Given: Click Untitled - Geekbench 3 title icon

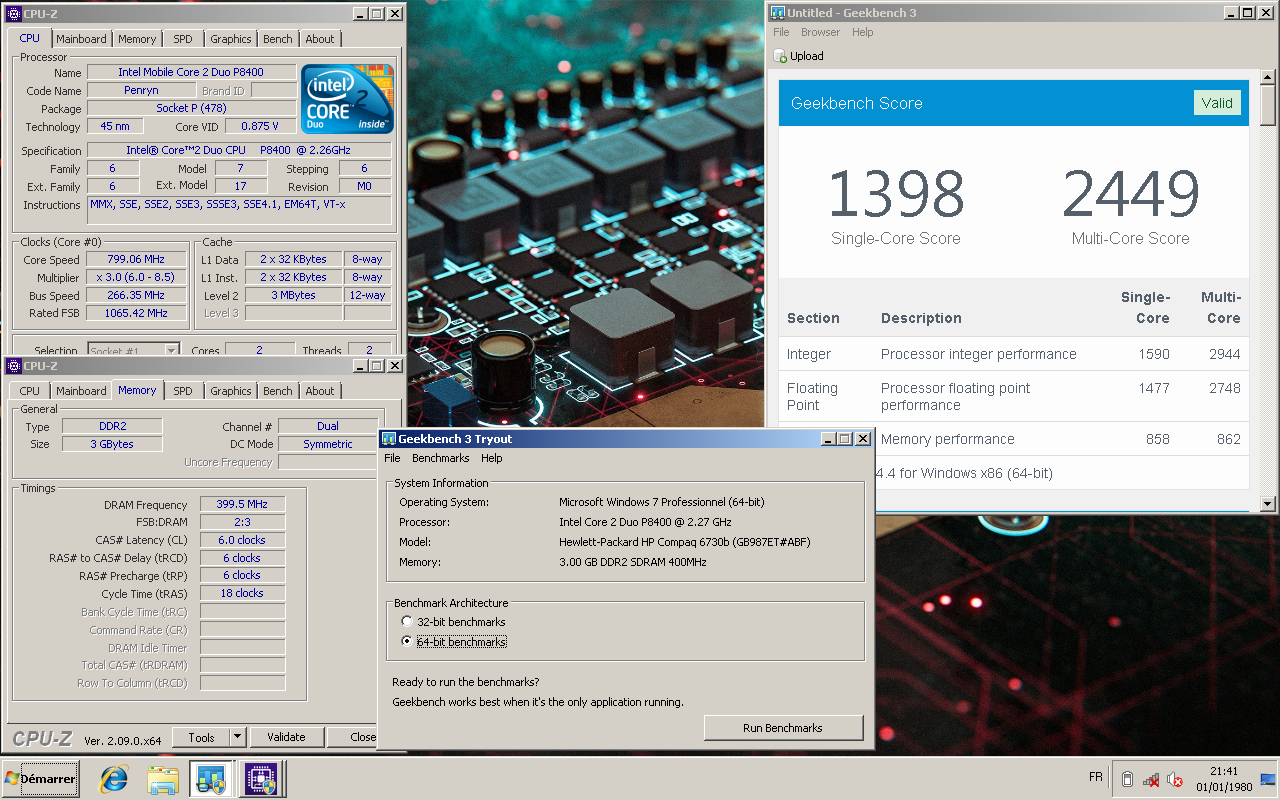Looking at the screenshot, I should point(777,13).
